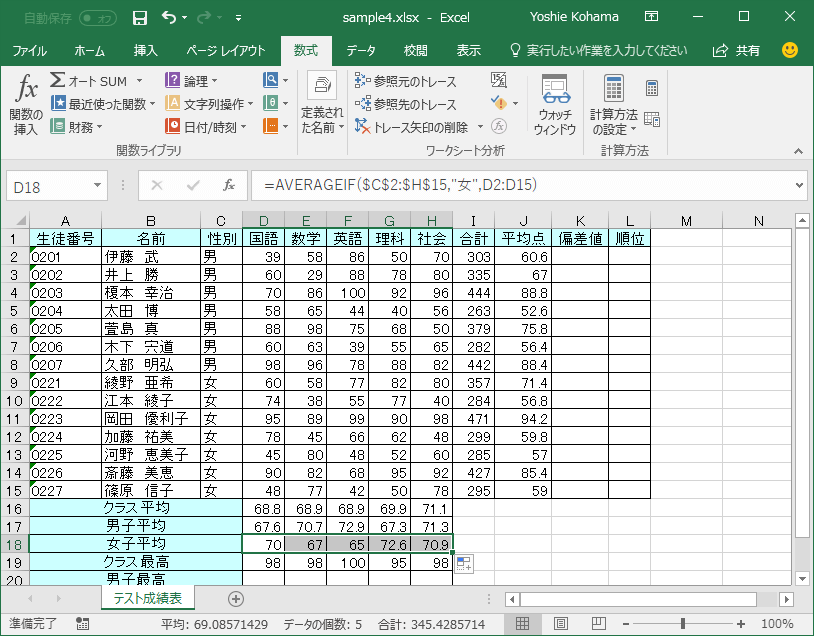Open the AutoSUM sigma icon
The width and height of the screenshot is (814, 636).
[57, 80]
